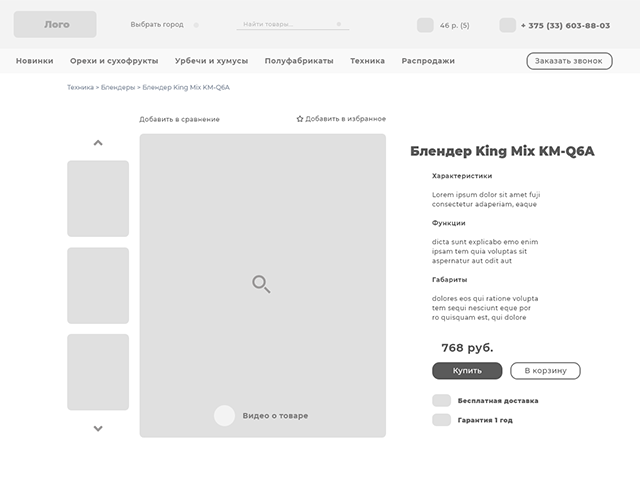
Task: Select the first product thumbnail
Action: tap(98, 198)
